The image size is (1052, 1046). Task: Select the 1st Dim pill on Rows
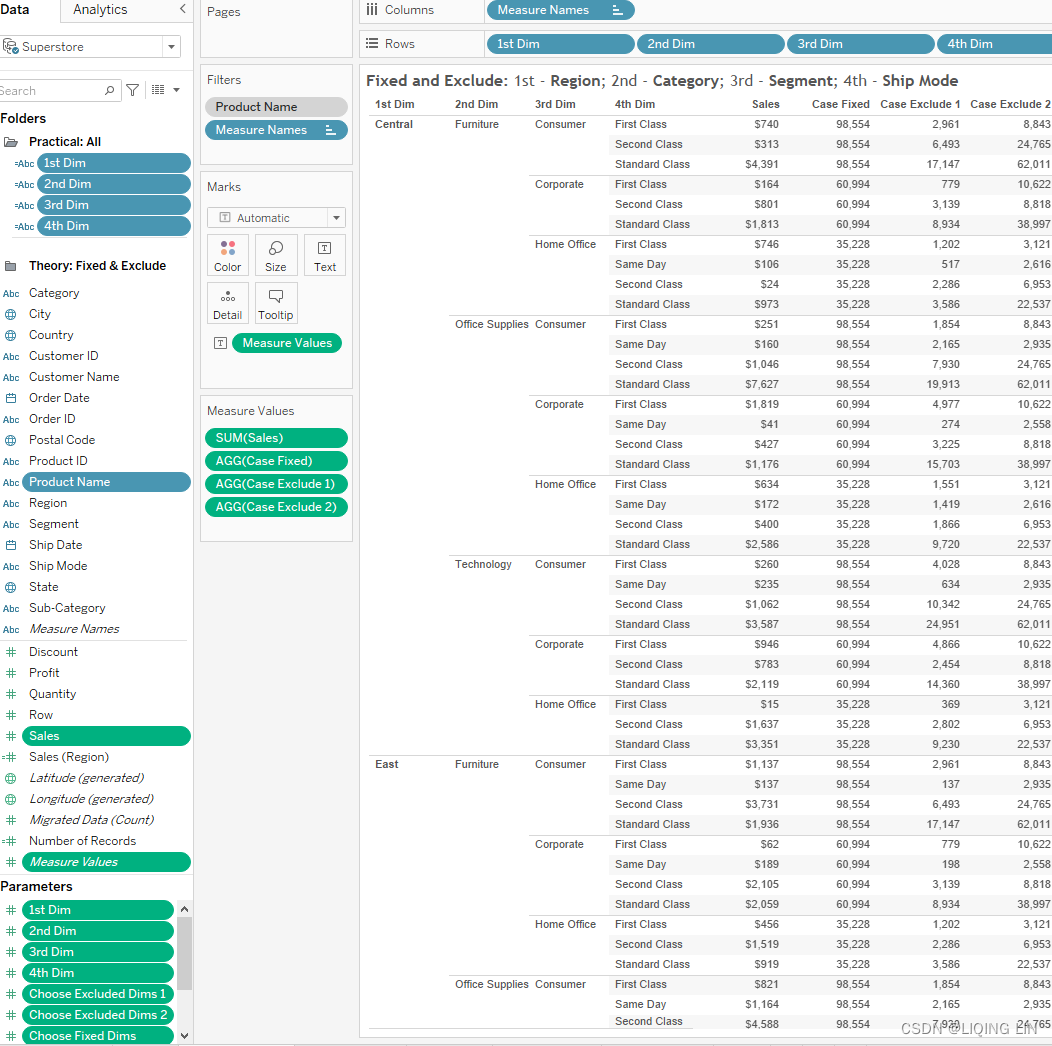(x=560, y=44)
